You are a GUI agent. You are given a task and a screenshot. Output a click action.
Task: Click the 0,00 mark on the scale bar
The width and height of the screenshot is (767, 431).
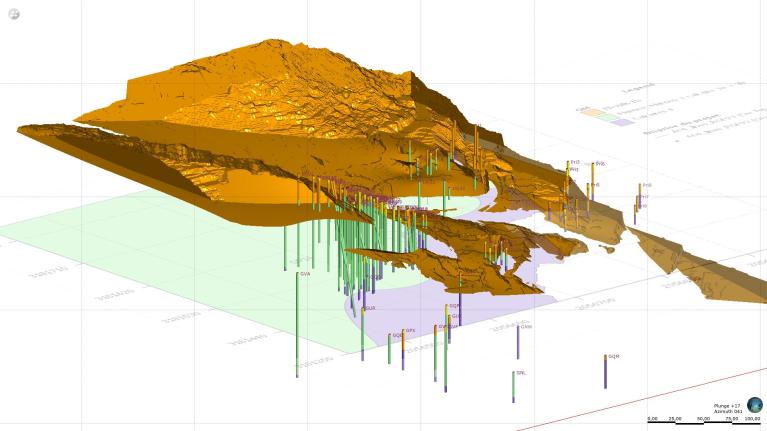tap(652, 418)
